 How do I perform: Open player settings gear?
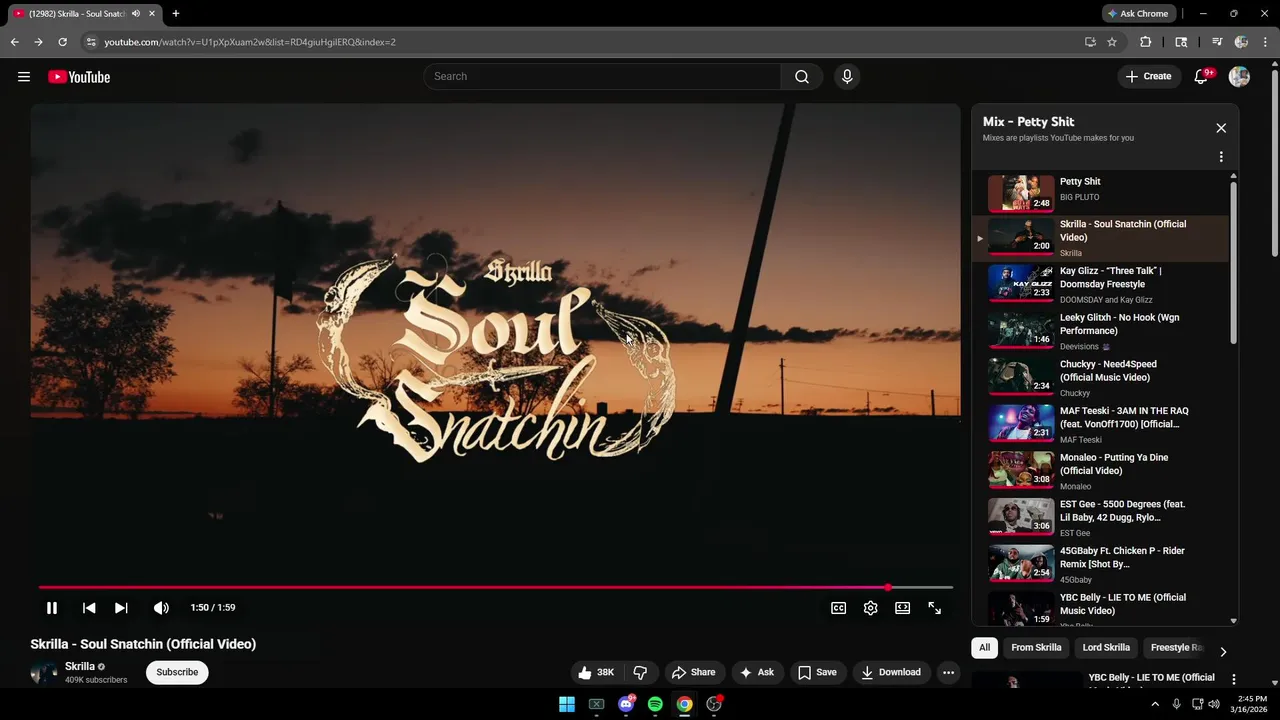click(x=871, y=608)
